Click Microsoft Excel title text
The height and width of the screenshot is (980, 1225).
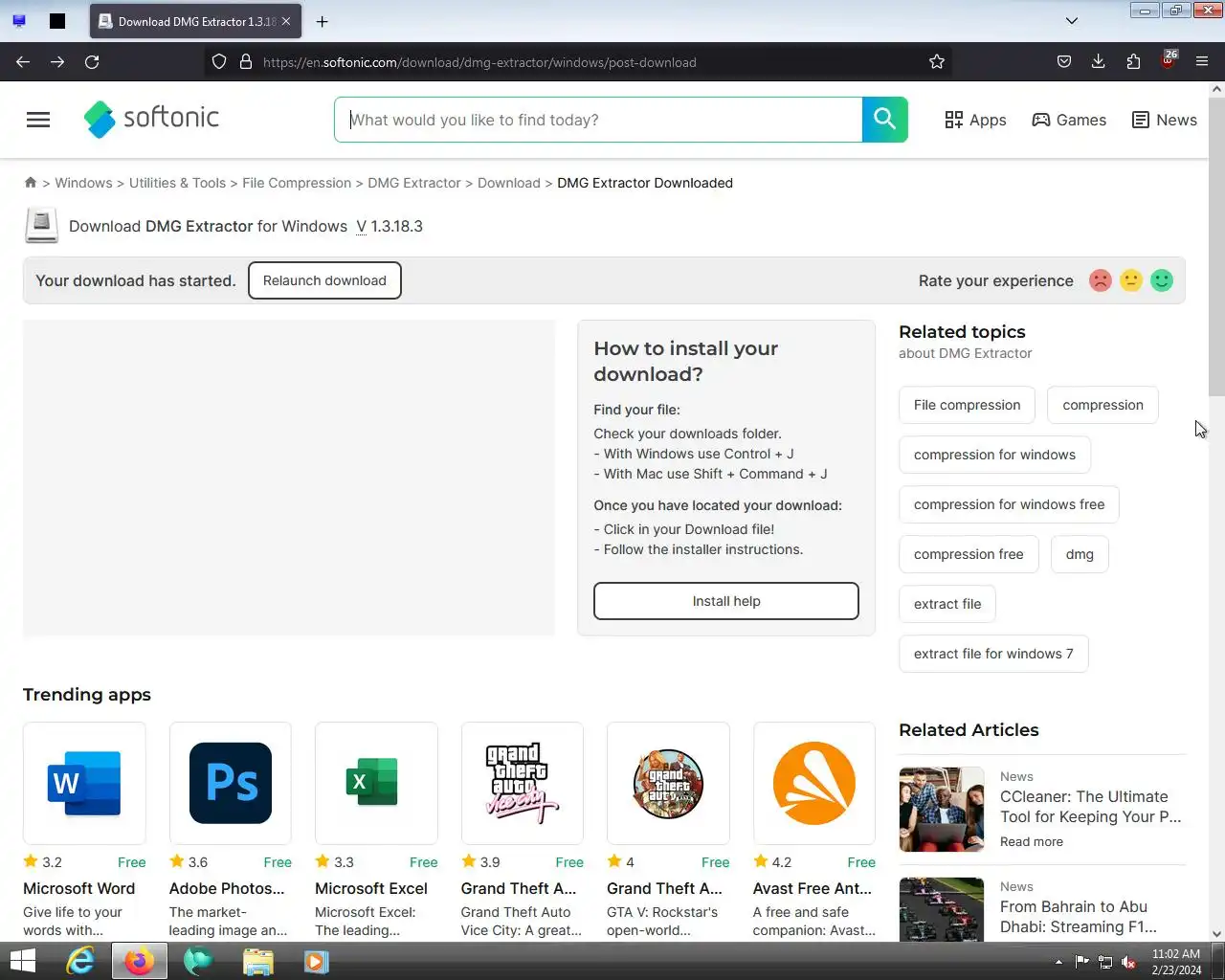(x=371, y=888)
